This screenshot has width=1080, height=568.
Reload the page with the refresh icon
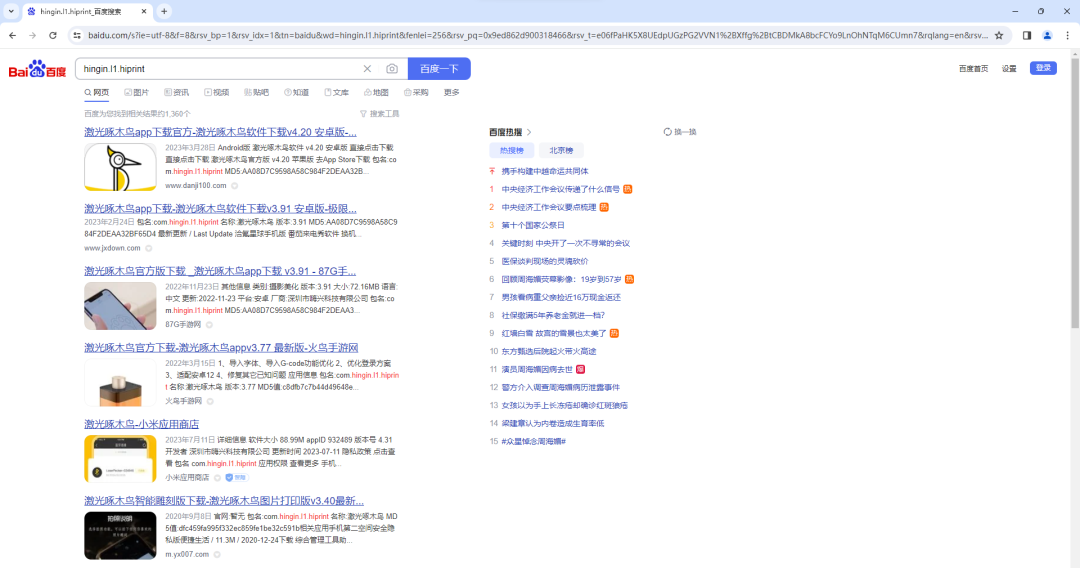coord(52,35)
